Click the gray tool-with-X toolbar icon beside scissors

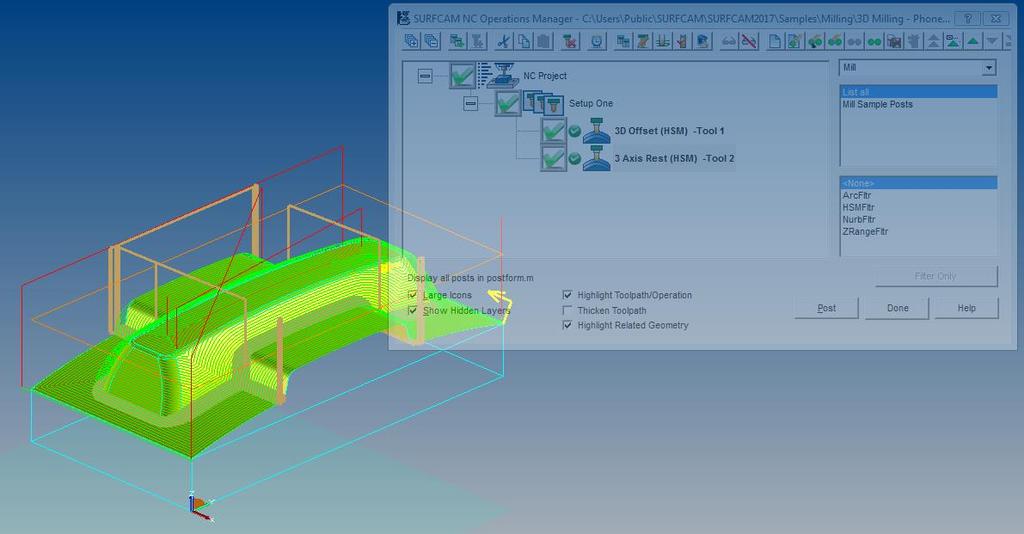coord(477,41)
